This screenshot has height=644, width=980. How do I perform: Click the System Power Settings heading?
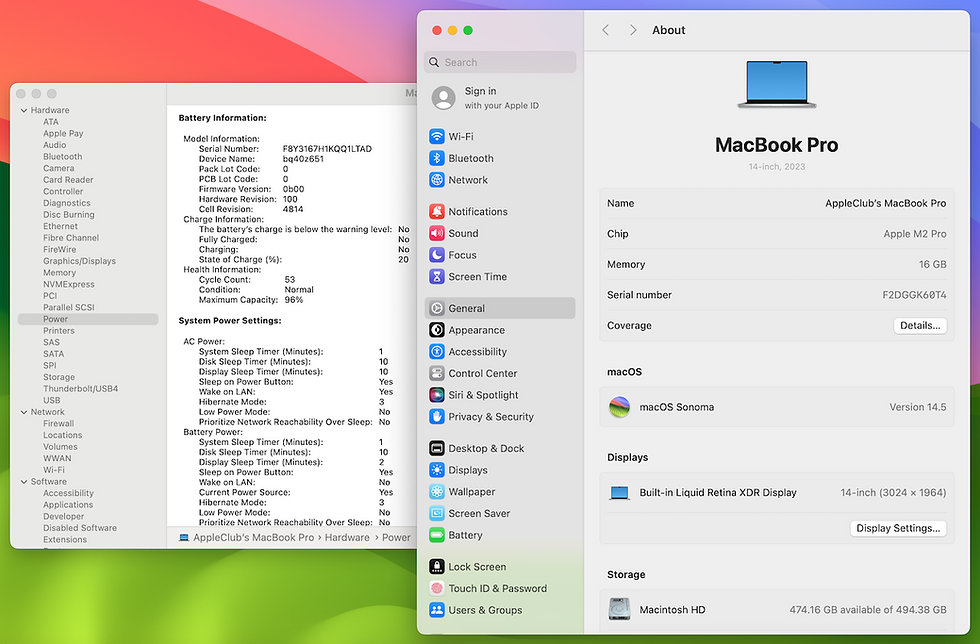(x=230, y=320)
